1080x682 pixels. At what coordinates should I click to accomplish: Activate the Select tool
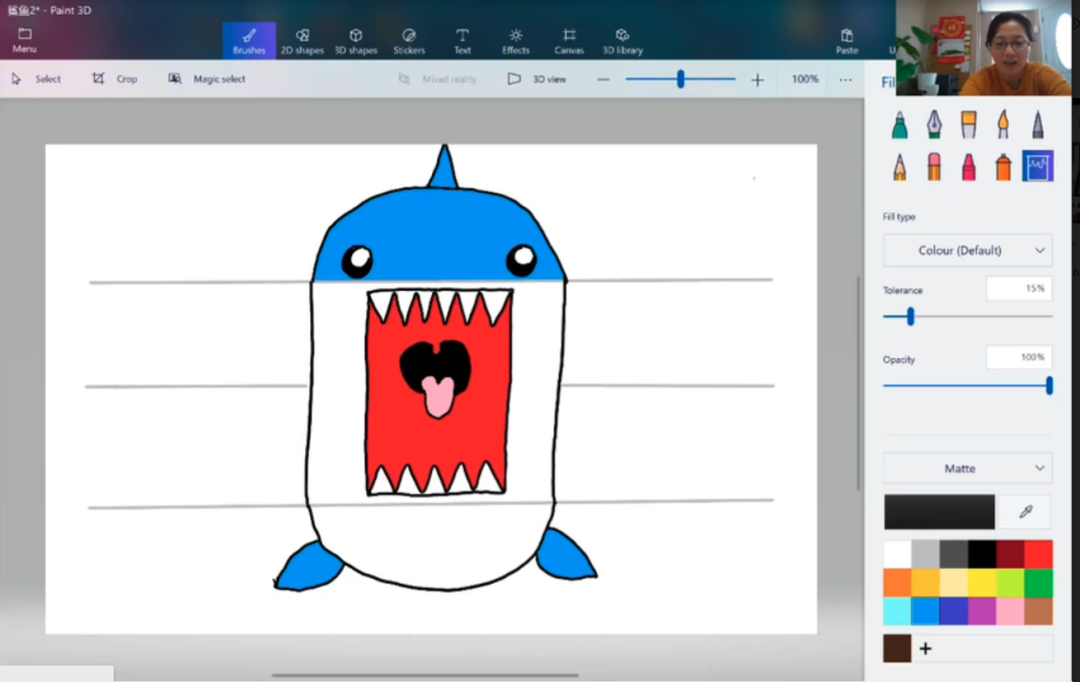pos(37,79)
